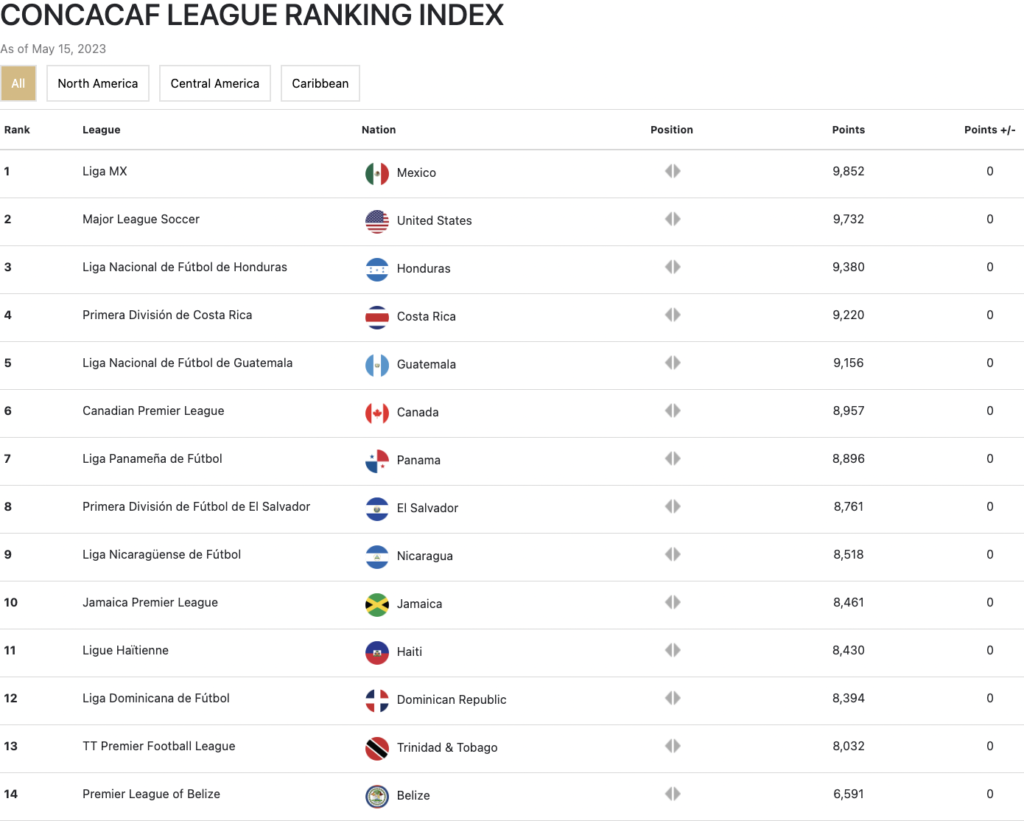This screenshot has width=1024, height=821.
Task: Click the Canada flag icon
Action: pyautogui.click(x=377, y=413)
